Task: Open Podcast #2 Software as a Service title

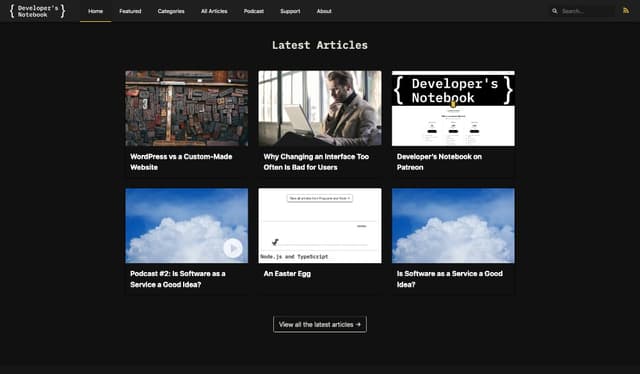Action: (178, 279)
